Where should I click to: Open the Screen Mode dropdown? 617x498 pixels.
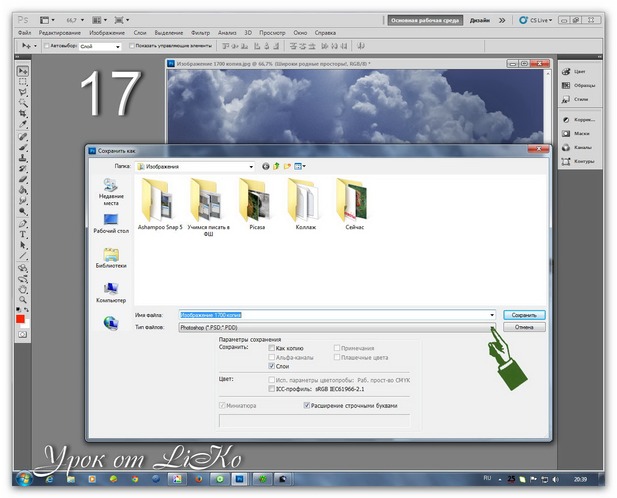pyautogui.click(x=121, y=20)
